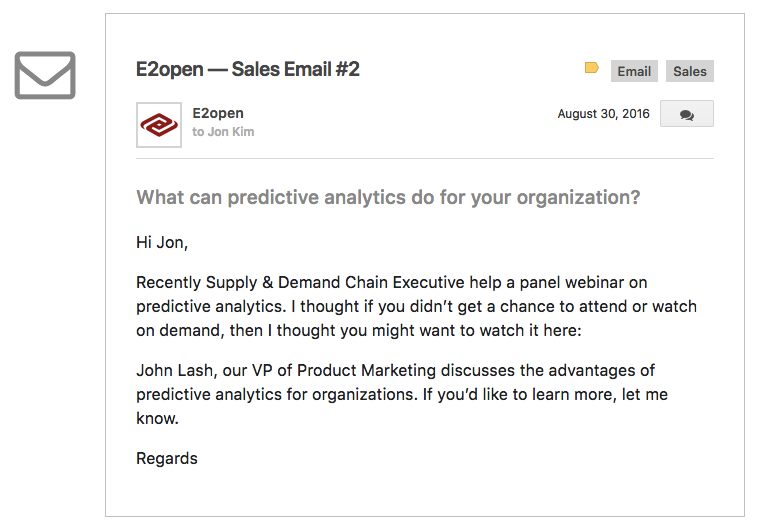The width and height of the screenshot is (759, 532).
Task: Open the comments speech bubble button
Action: [x=686, y=114]
